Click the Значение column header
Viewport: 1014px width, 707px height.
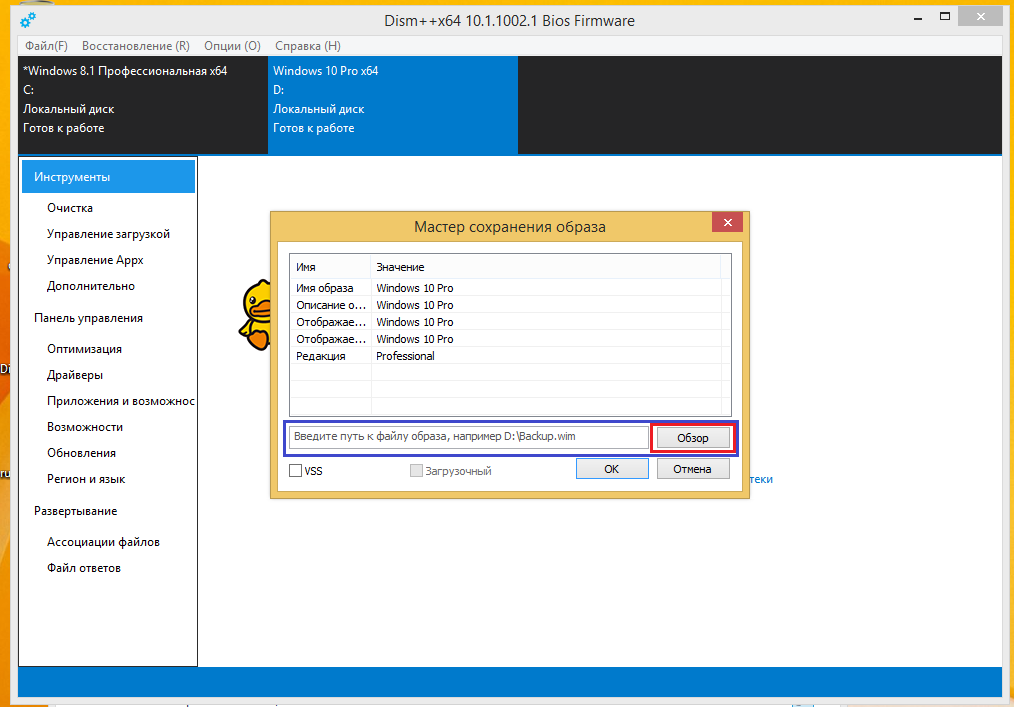pyautogui.click(x=545, y=266)
